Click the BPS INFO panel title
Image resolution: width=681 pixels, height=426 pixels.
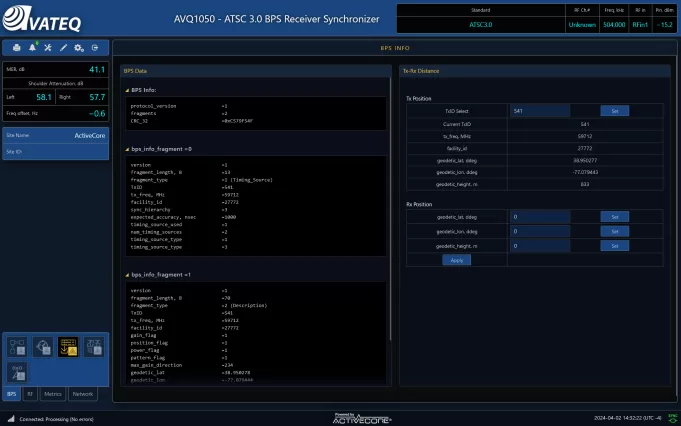[x=395, y=48]
